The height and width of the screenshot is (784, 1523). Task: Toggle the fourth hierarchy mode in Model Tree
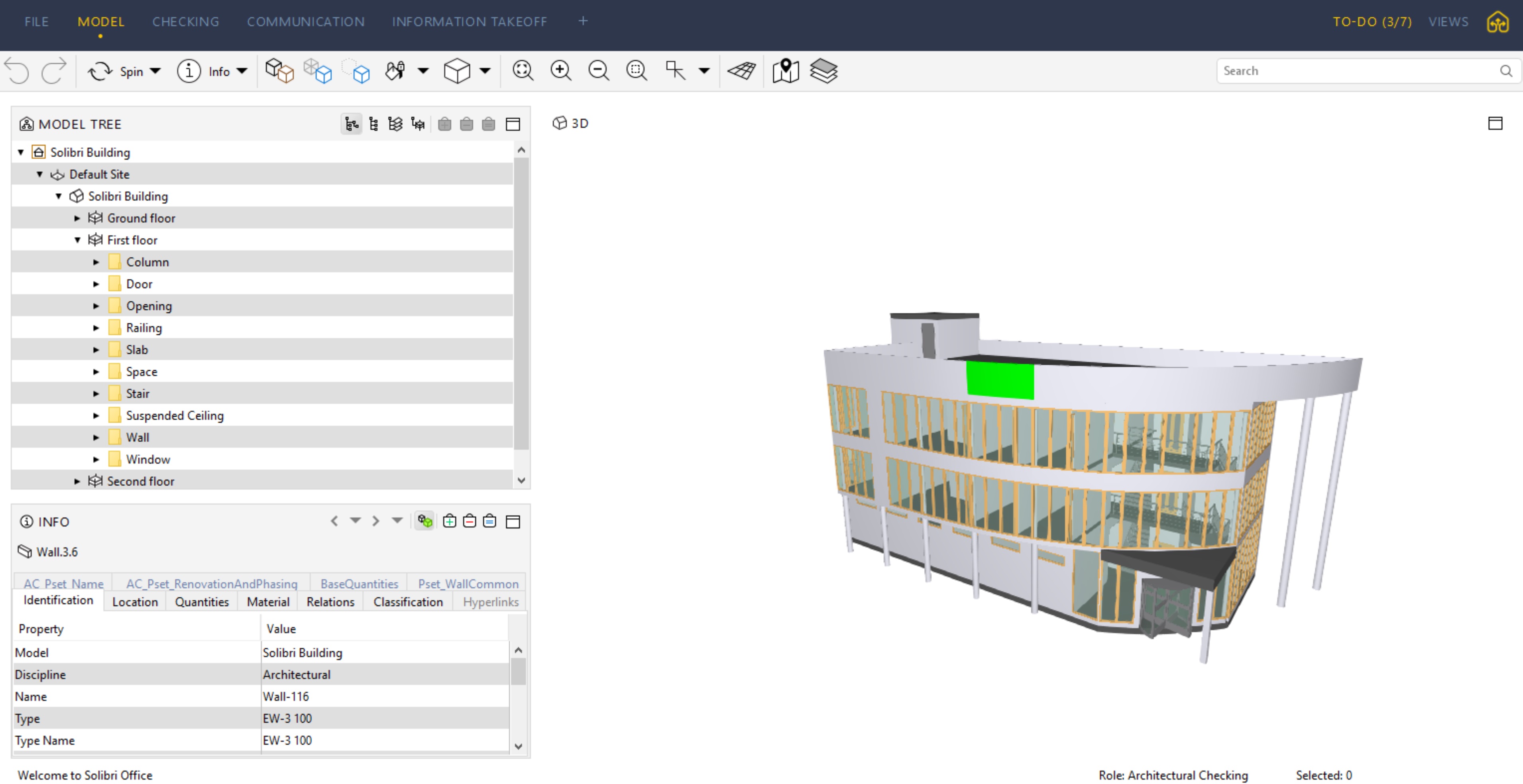tap(417, 124)
